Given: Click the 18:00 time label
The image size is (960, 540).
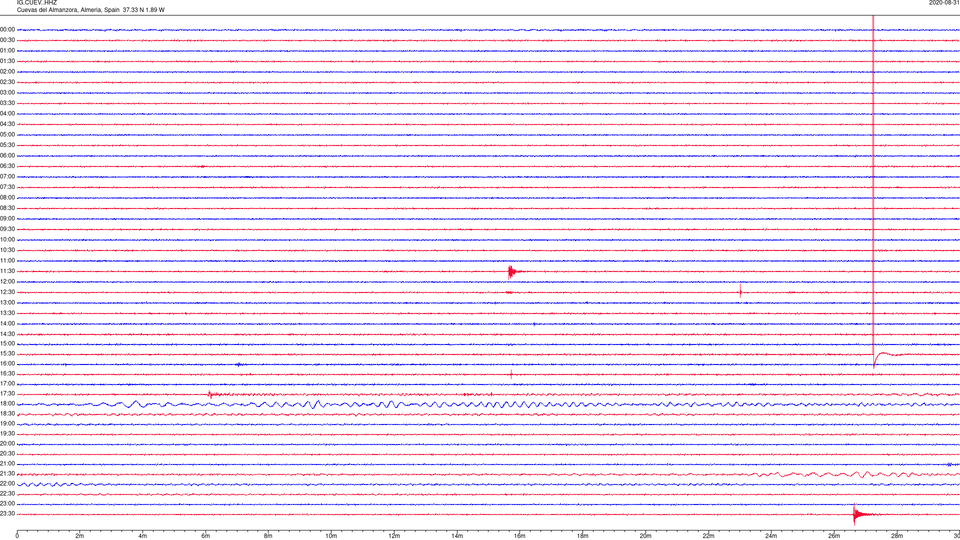Looking at the screenshot, I should pos(7,403).
